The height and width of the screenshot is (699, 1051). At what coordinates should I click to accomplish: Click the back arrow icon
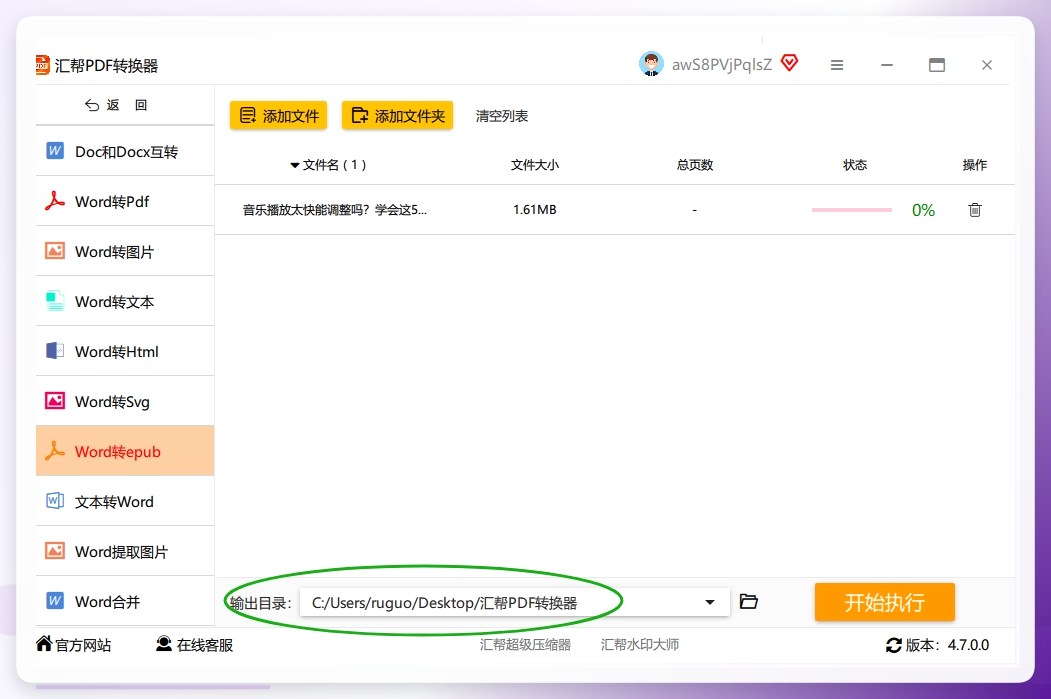(x=92, y=105)
